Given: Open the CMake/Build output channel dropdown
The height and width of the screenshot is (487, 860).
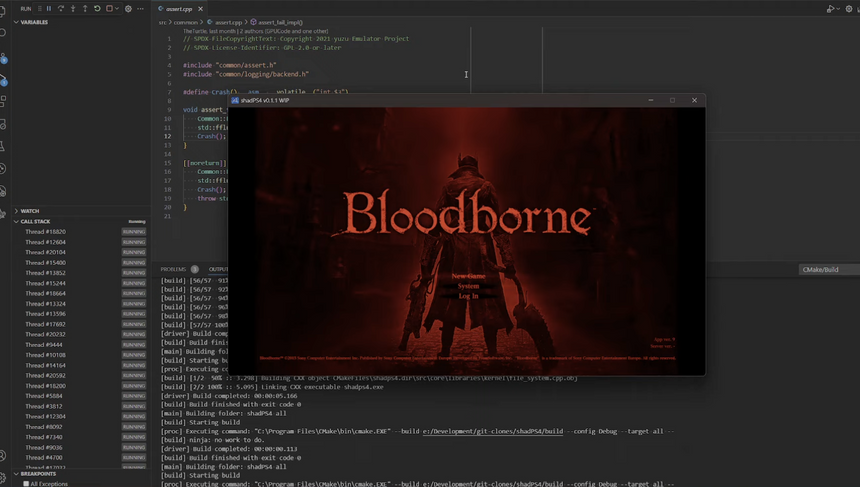Looking at the screenshot, I should [828, 269].
